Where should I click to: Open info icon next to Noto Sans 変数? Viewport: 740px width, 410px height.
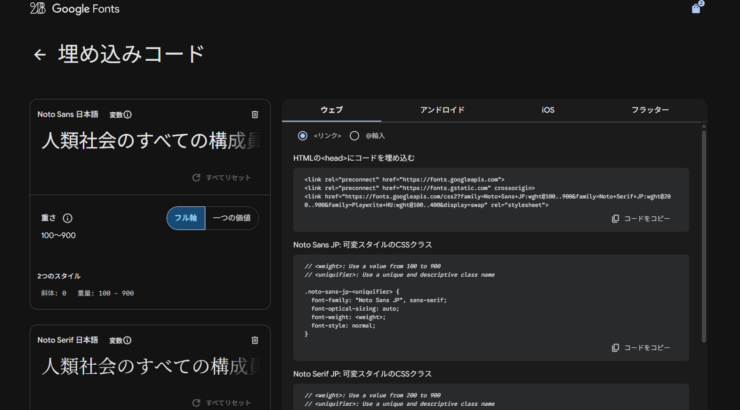pos(127,115)
